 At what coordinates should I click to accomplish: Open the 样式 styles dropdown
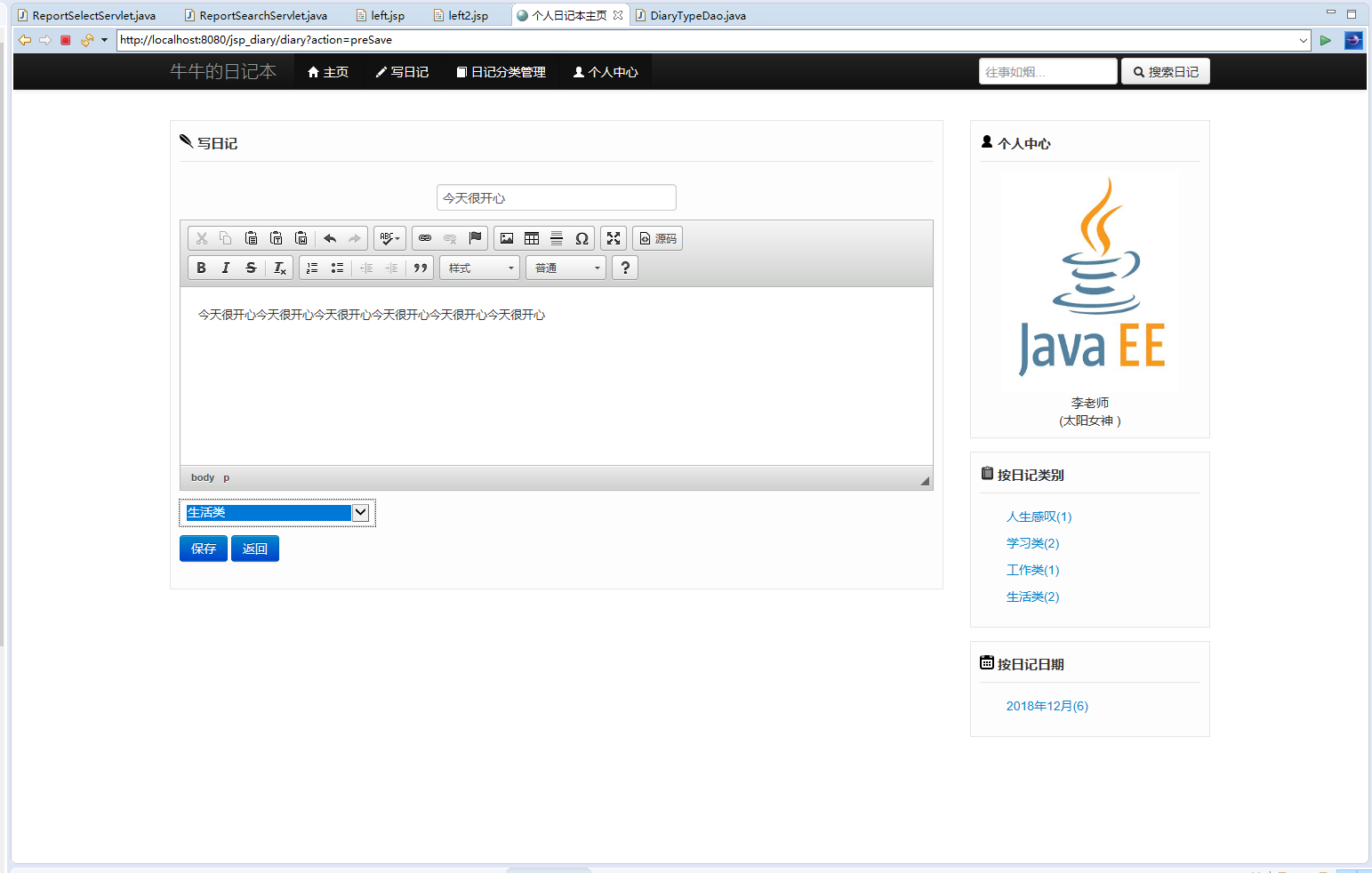[x=480, y=268]
